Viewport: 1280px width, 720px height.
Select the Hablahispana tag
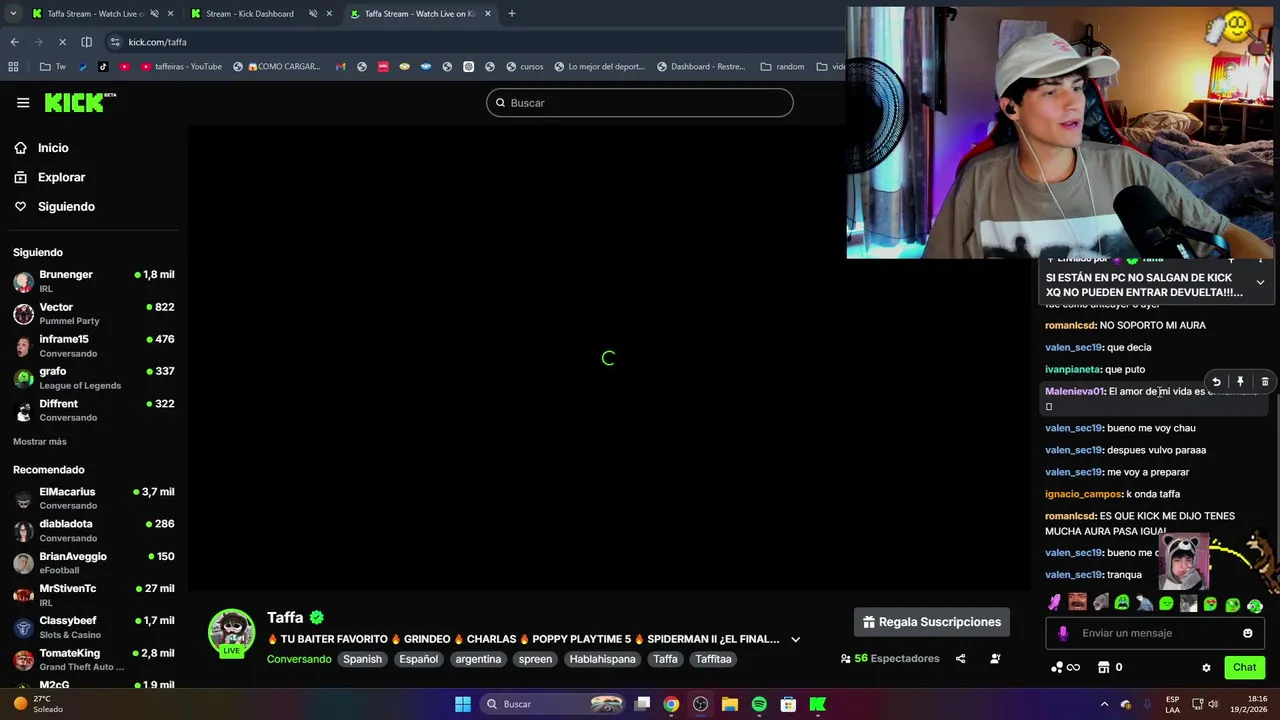click(602, 659)
